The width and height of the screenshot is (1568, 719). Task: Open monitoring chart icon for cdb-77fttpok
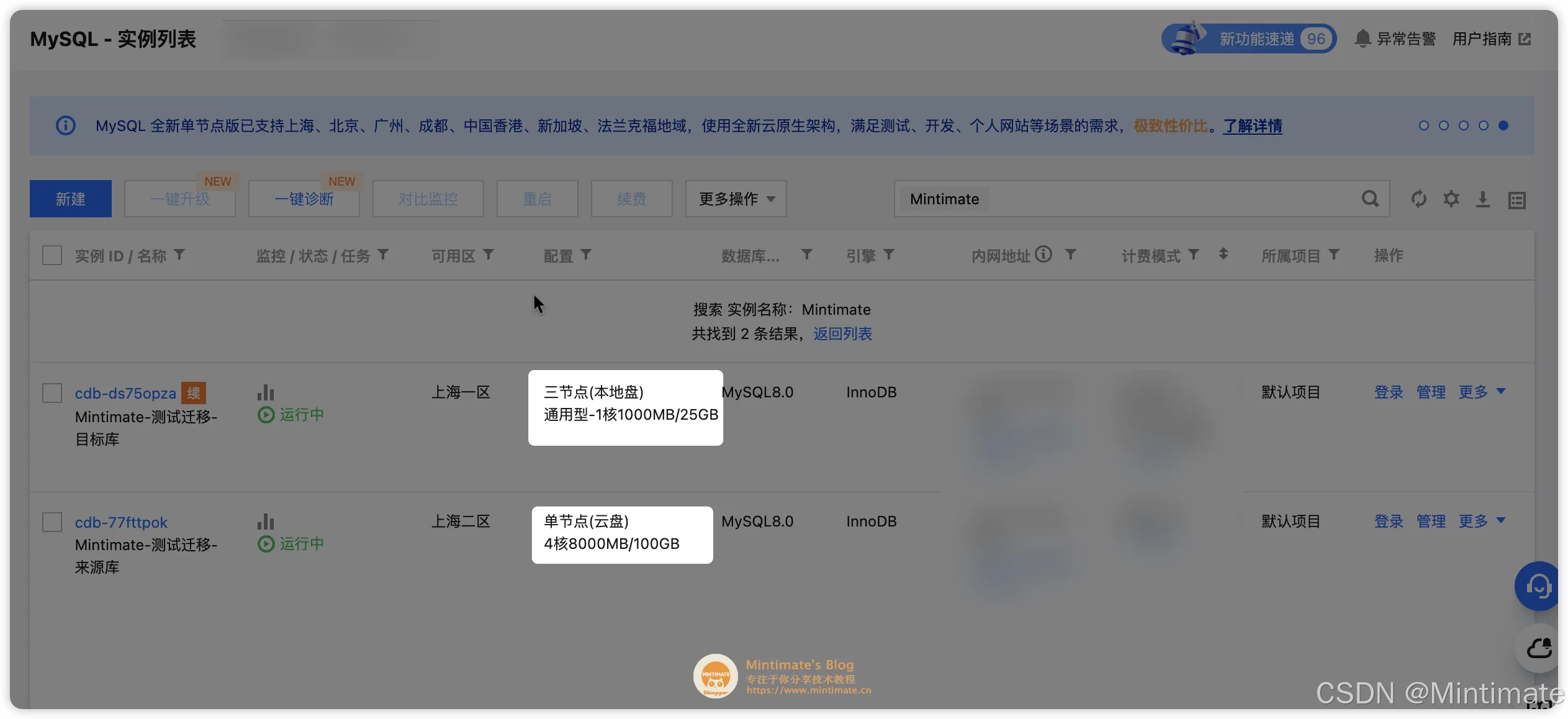[266, 521]
